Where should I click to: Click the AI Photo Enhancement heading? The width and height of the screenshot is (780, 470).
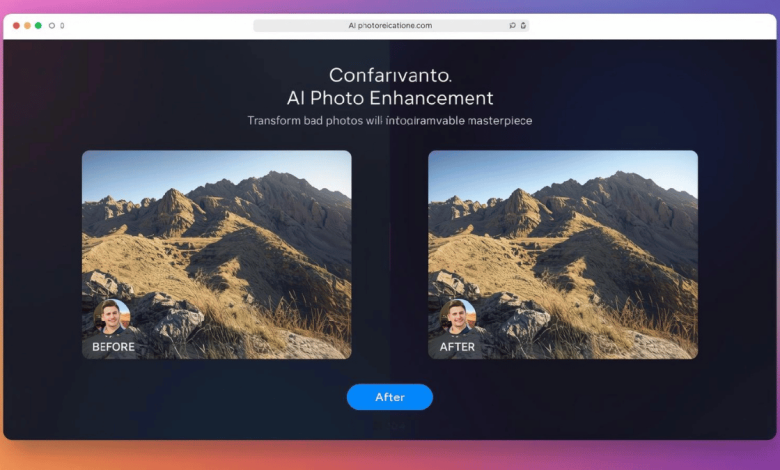(x=390, y=98)
